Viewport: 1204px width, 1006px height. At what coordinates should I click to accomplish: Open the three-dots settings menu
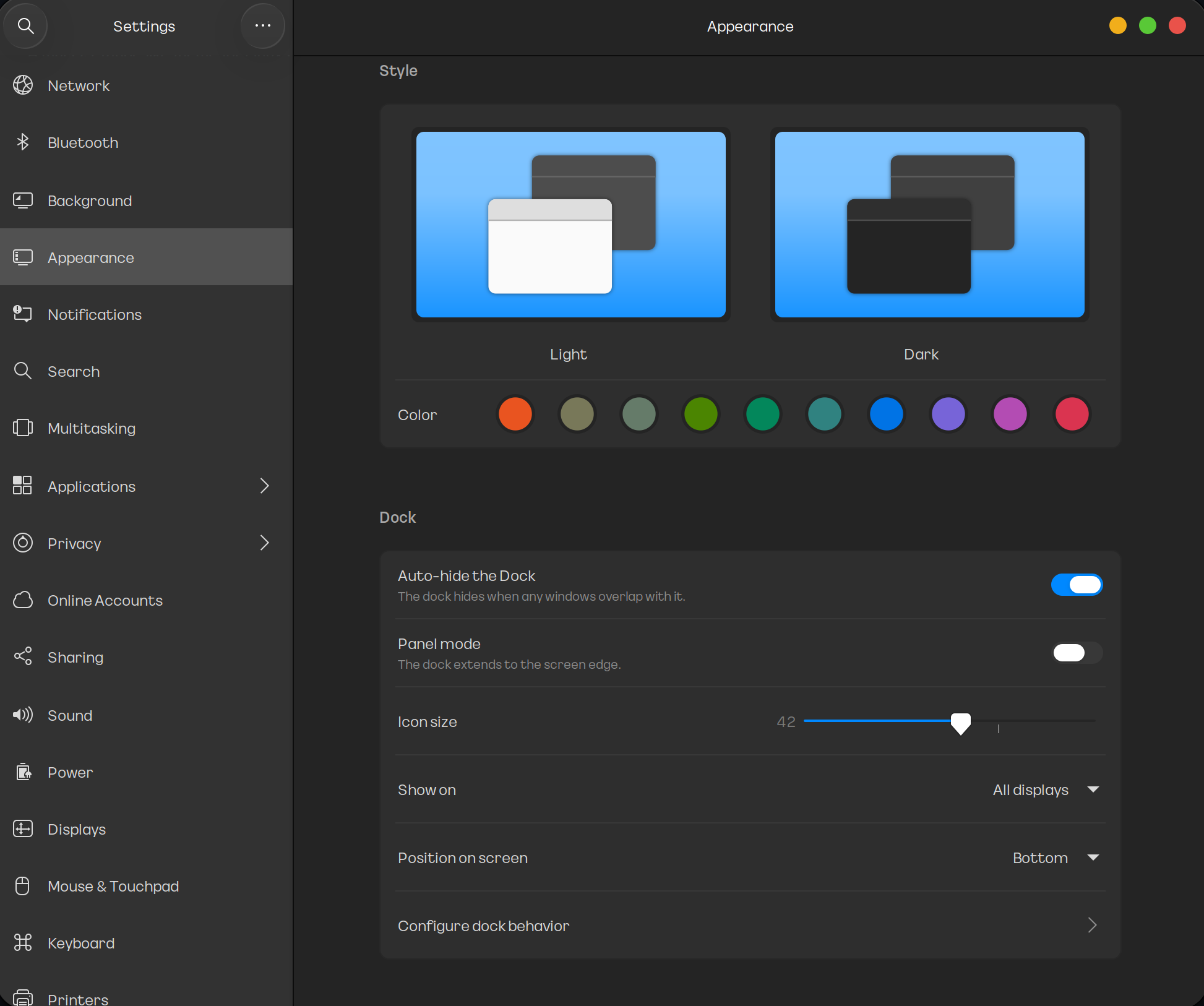[262, 26]
